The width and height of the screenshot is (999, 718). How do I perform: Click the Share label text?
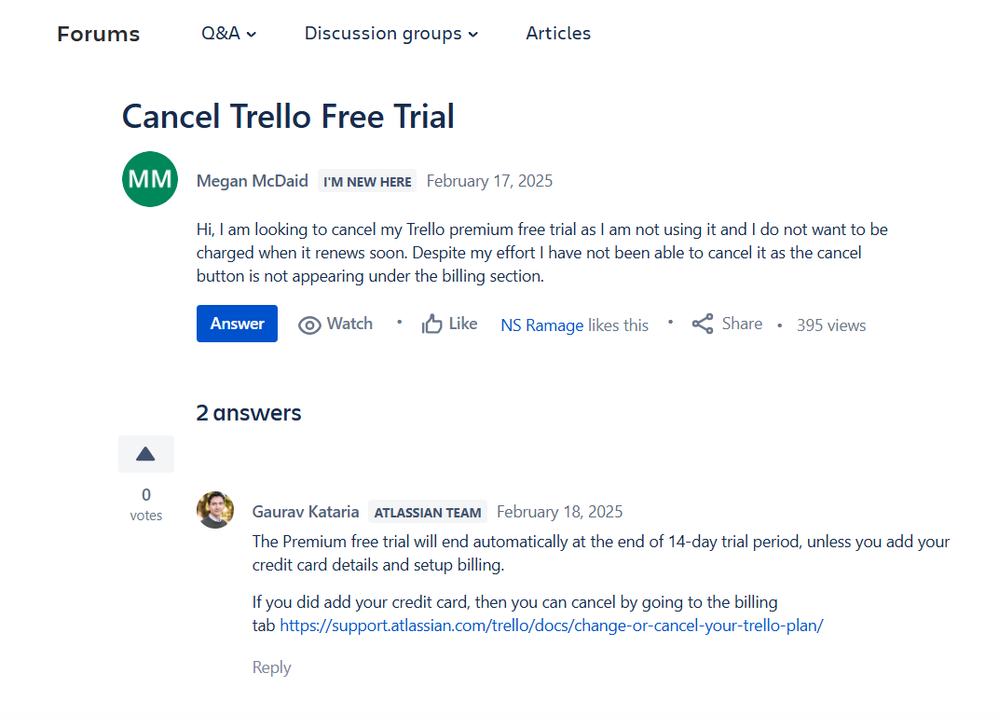pyautogui.click(x=742, y=324)
